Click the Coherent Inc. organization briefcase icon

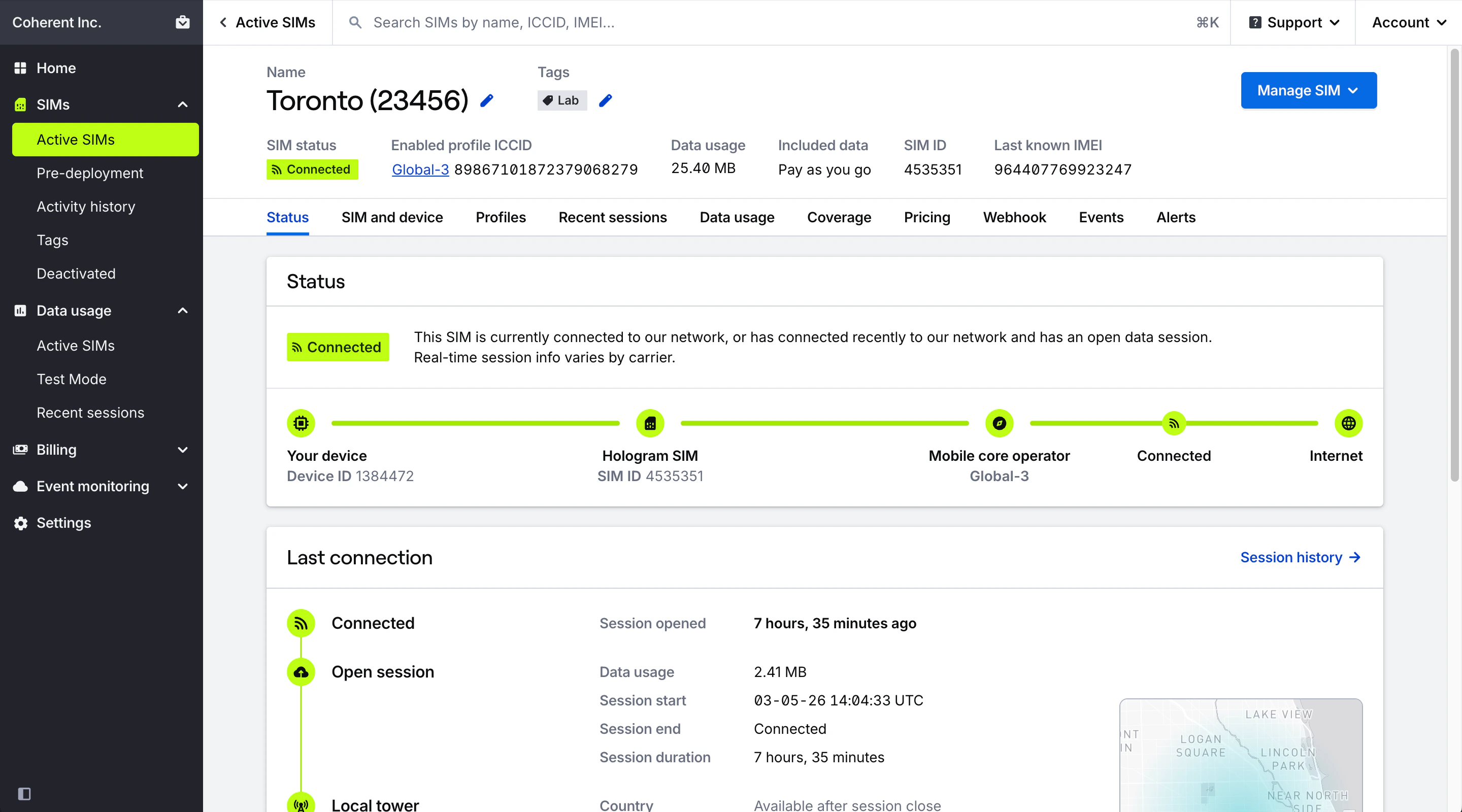click(x=182, y=22)
